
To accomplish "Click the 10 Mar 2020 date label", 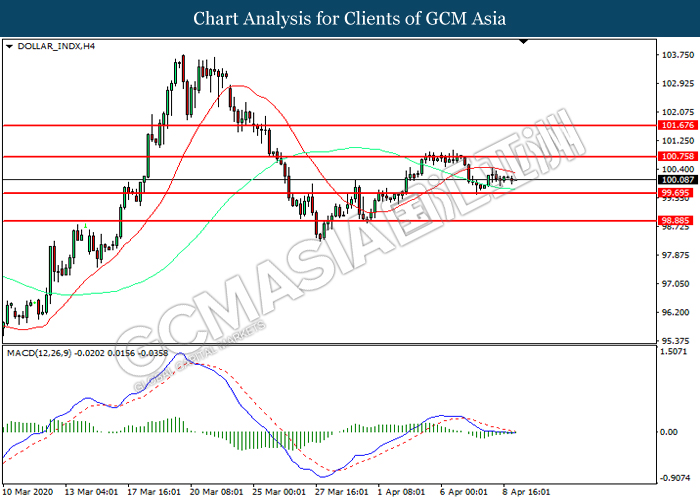I will (28, 492).
